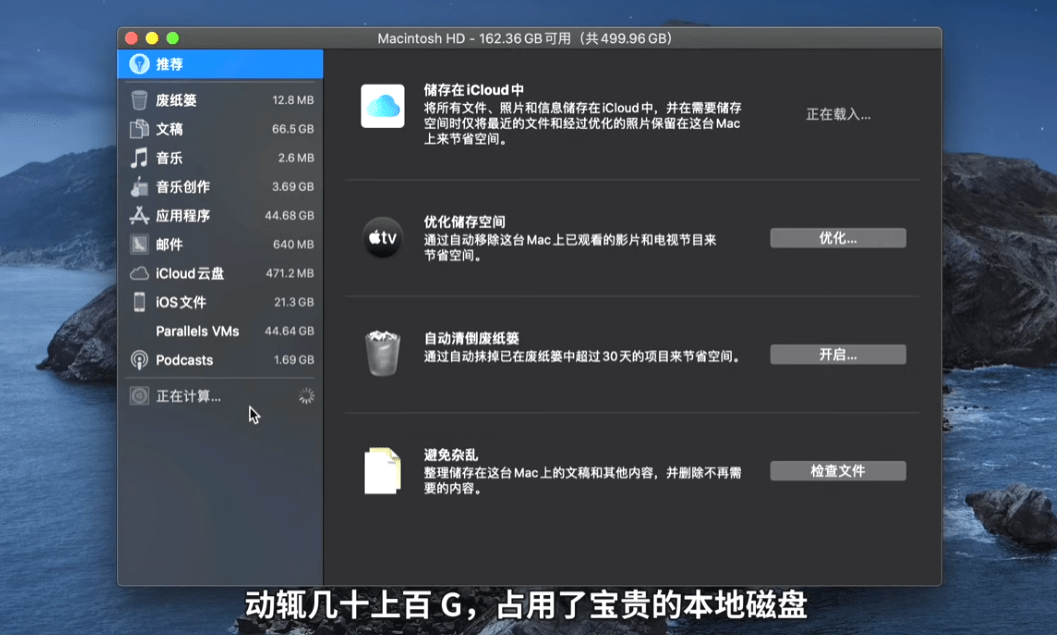Select the Podcasts sidebar label

184,360
